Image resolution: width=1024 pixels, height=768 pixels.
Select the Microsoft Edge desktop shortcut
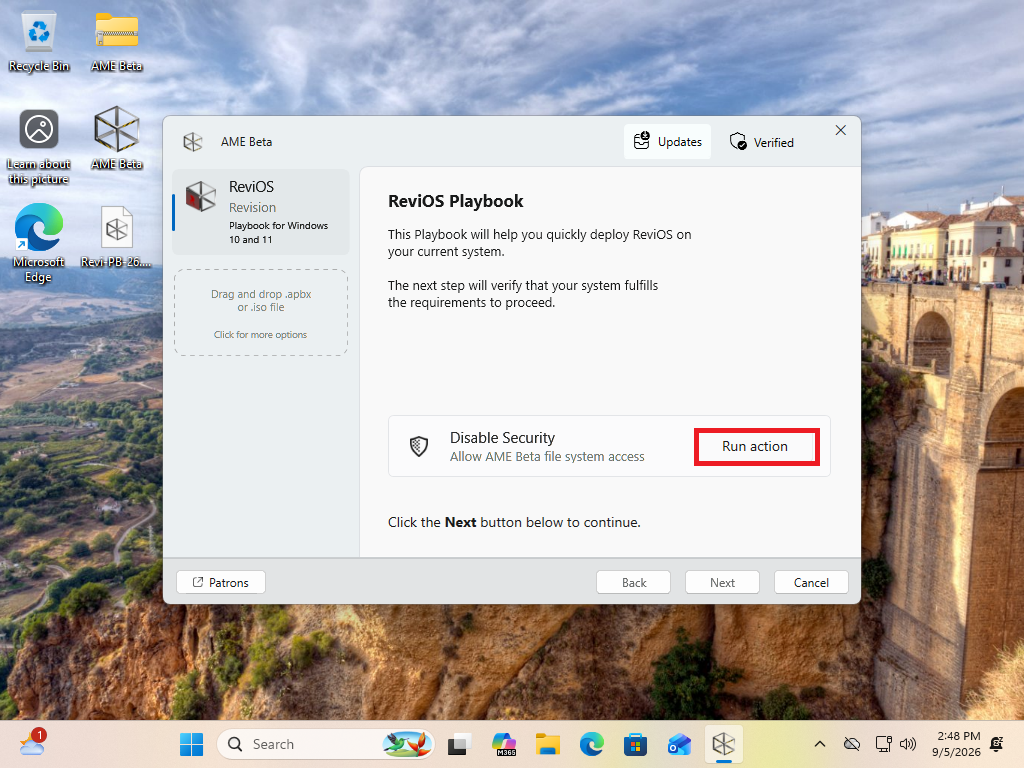tap(39, 243)
